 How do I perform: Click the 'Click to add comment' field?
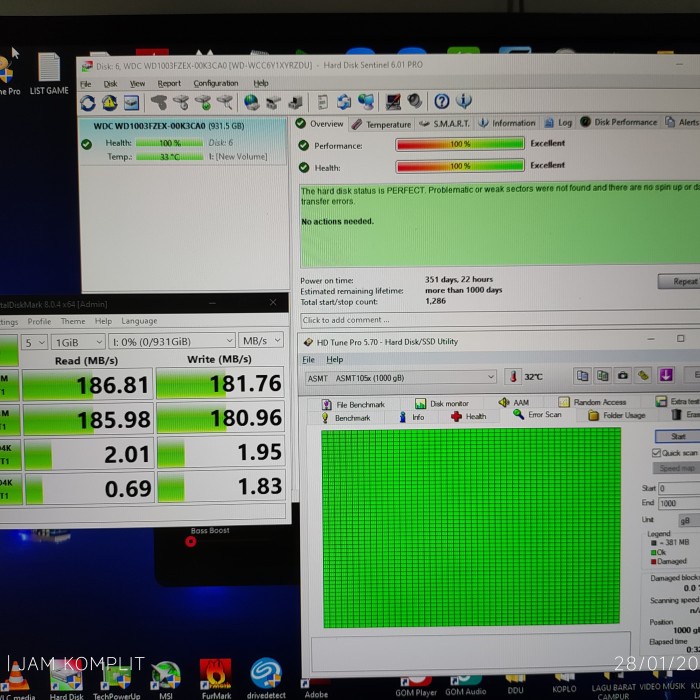pyautogui.click(x=500, y=320)
